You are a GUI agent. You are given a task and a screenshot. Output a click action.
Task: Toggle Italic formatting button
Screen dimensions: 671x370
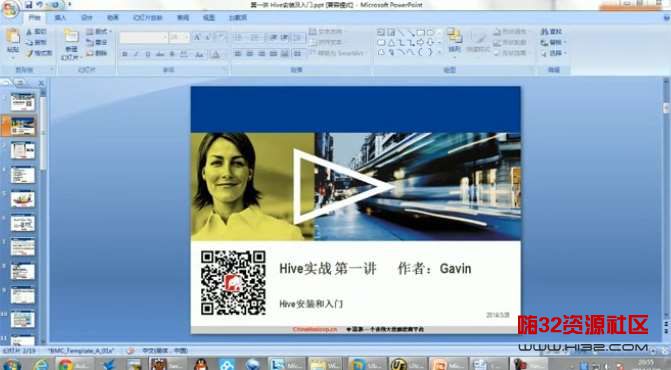[x=136, y=54]
